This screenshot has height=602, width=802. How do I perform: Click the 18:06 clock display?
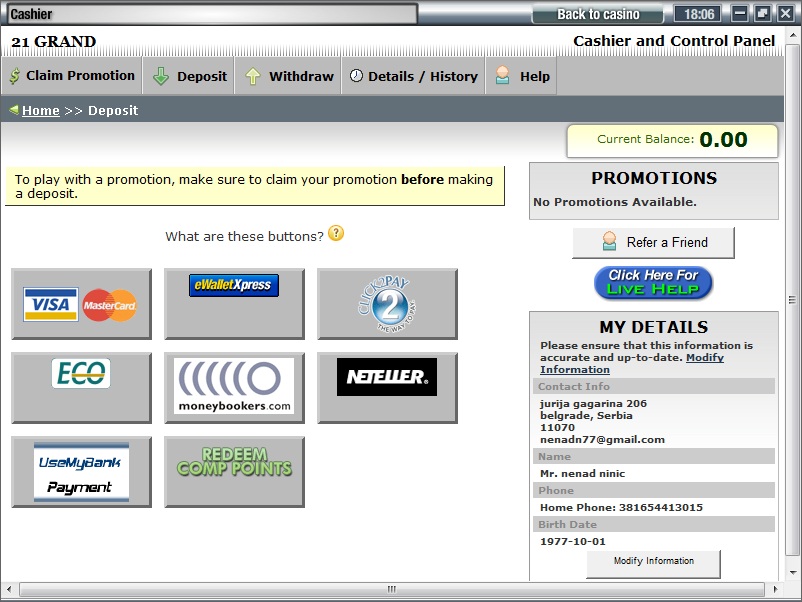pyautogui.click(x=699, y=14)
